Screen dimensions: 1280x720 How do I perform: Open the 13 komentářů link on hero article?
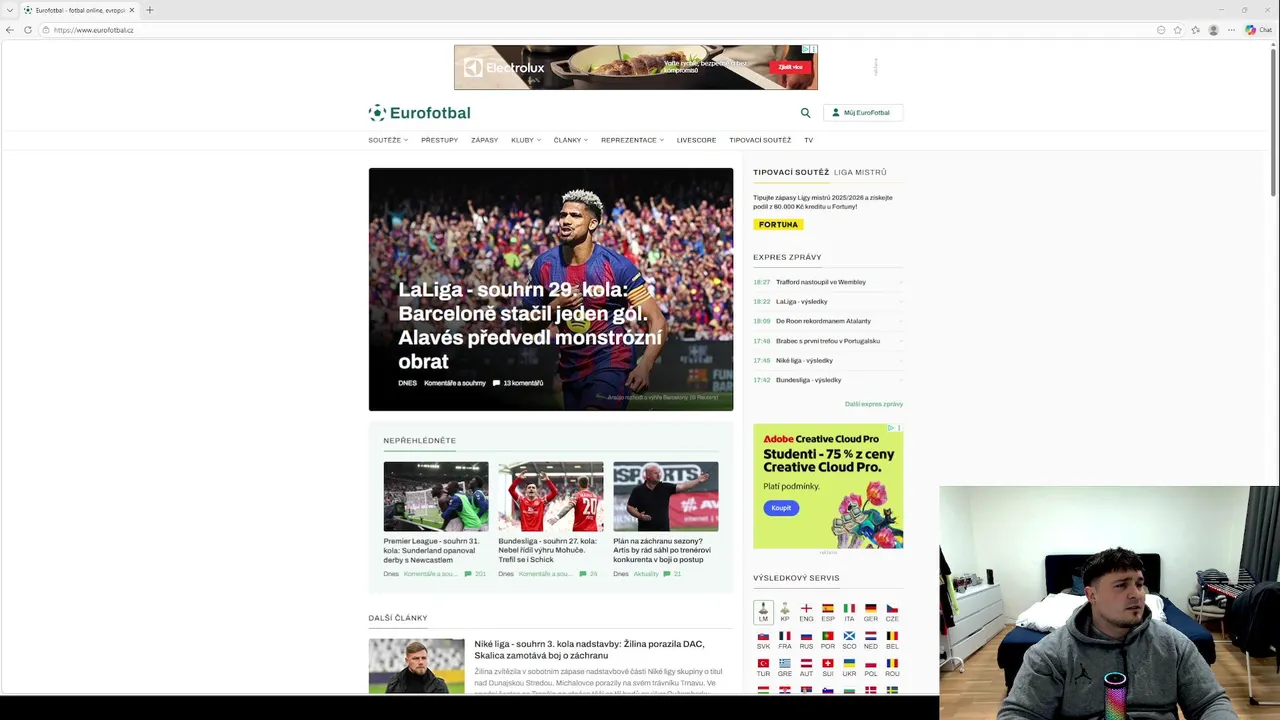(518, 383)
